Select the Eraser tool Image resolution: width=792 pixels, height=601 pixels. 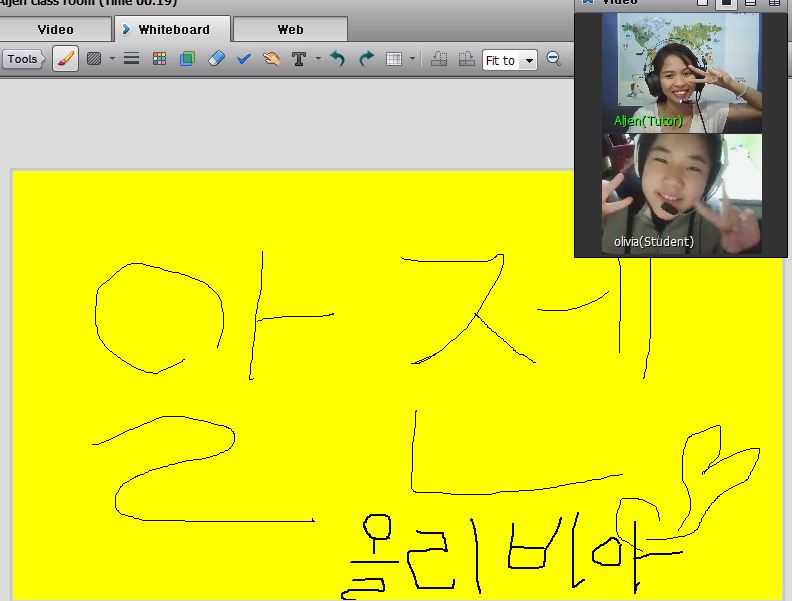[x=216, y=59]
